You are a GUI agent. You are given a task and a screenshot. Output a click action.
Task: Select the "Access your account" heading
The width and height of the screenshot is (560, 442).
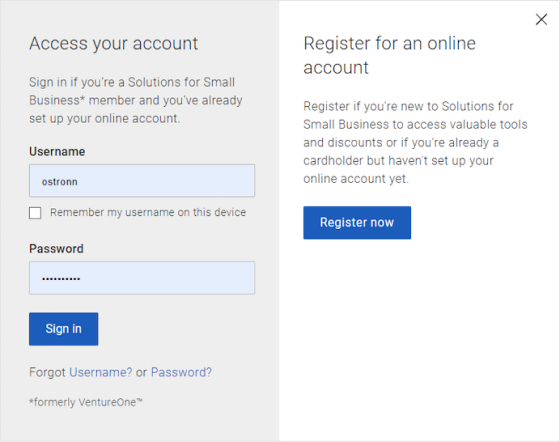click(x=114, y=44)
